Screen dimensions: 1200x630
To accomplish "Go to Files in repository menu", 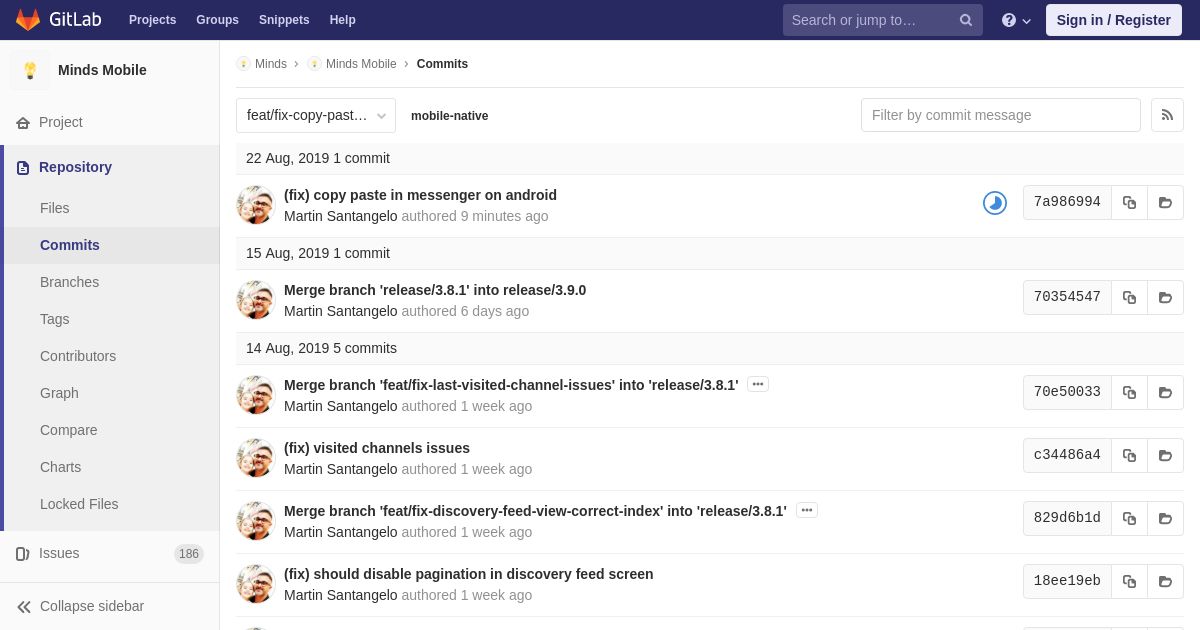I will 55,208.
